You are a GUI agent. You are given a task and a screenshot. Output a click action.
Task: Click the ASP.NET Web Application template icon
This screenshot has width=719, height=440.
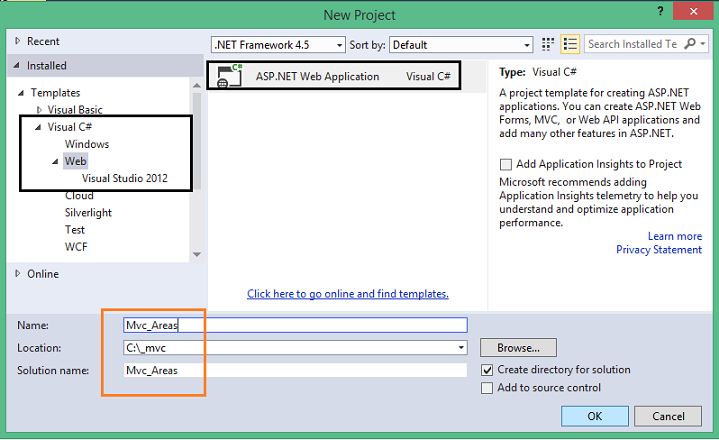[229, 76]
